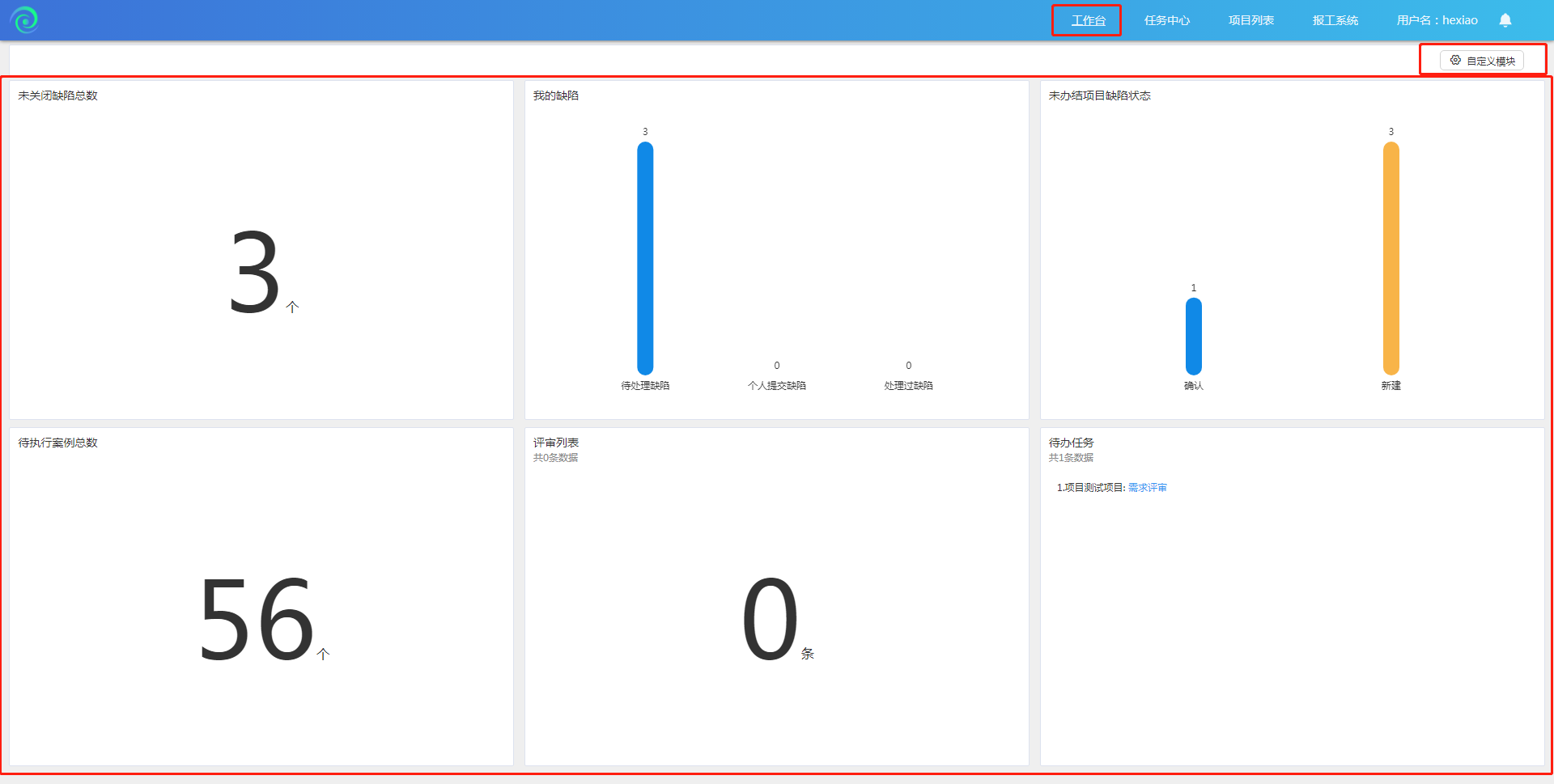Click the 未关闭缺陷总数 count 3
Viewport: 1554px width, 784px height.
click(255, 273)
